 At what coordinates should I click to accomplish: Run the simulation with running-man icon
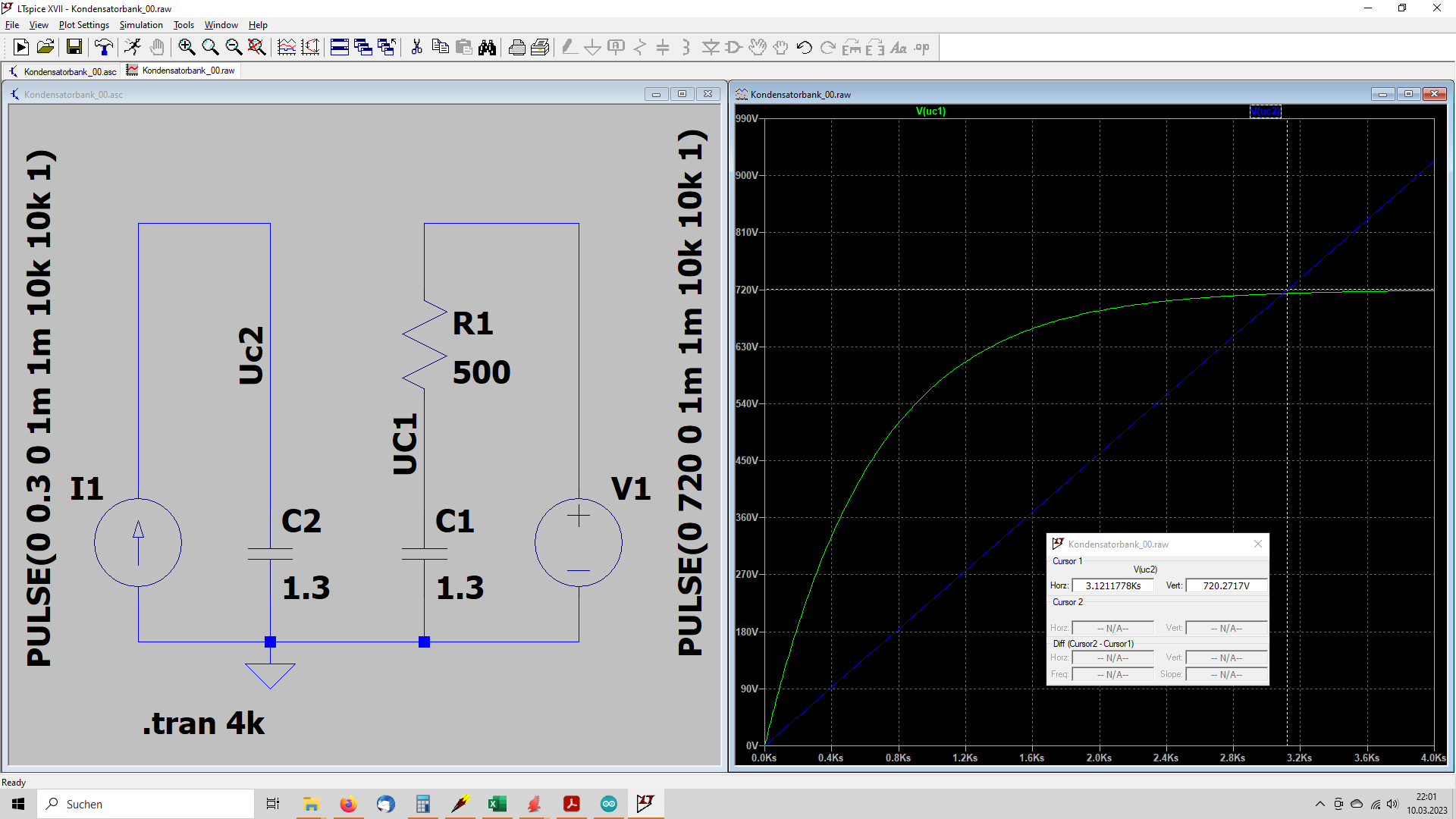point(133,47)
